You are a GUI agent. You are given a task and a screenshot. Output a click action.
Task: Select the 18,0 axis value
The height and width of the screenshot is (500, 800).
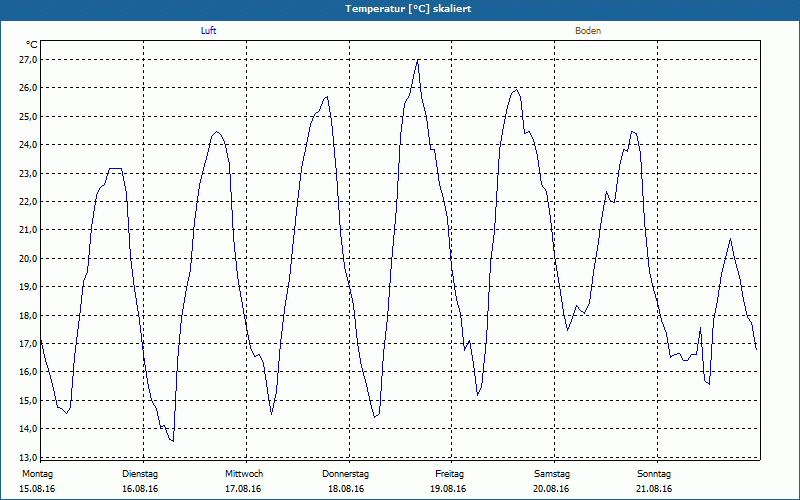(29, 315)
